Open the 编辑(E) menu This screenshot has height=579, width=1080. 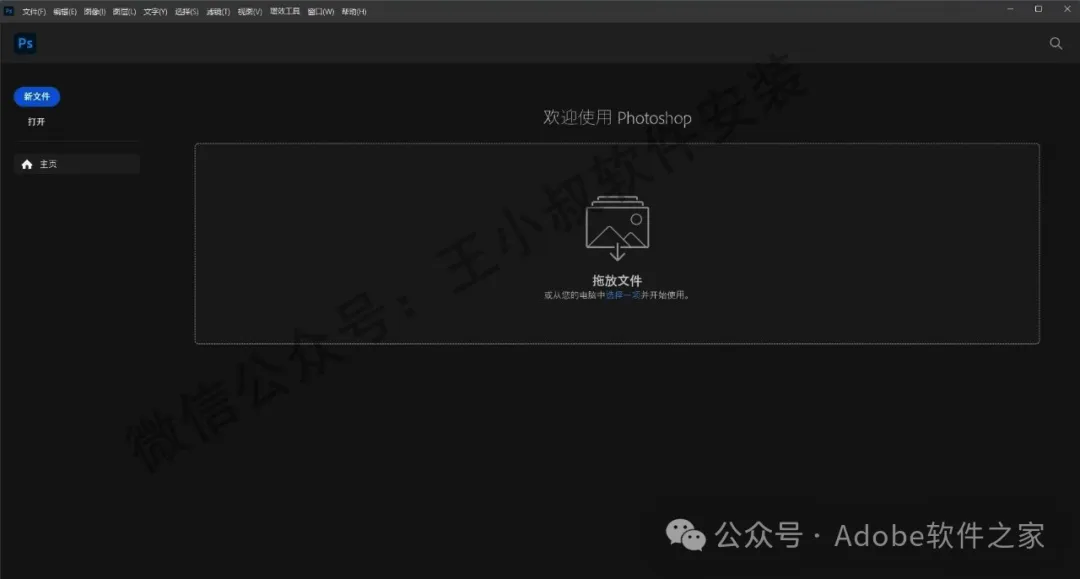click(65, 12)
